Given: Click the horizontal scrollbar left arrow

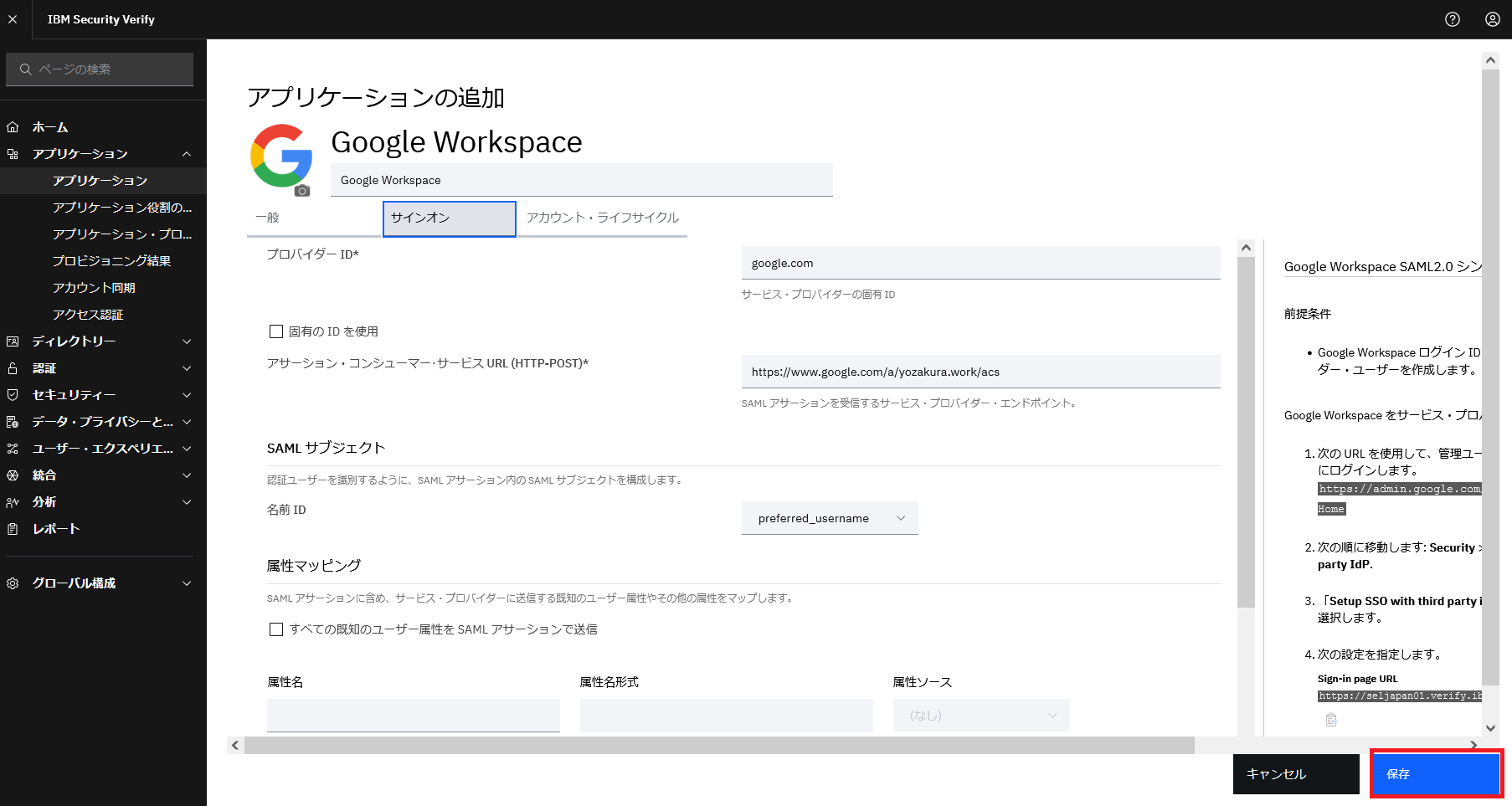Looking at the screenshot, I should click(235, 745).
